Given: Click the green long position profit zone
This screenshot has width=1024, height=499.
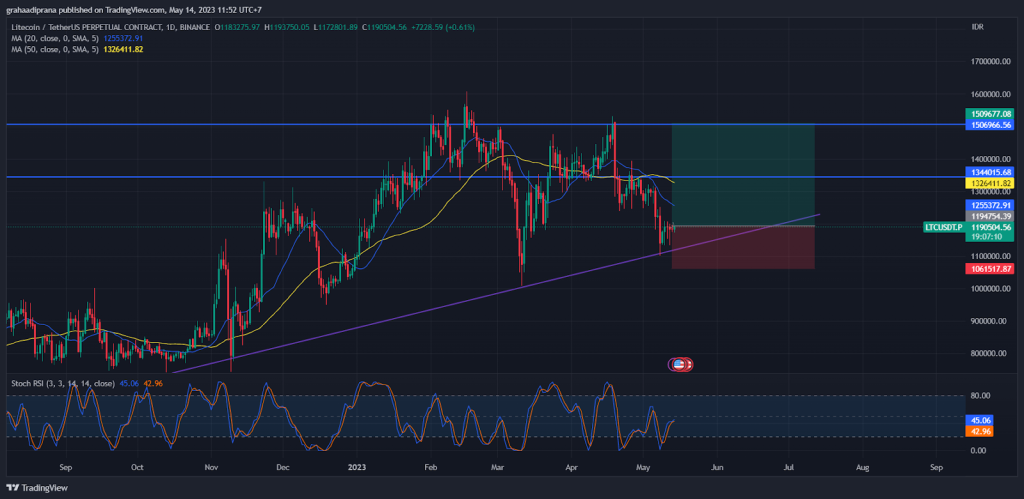Looking at the screenshot, I should (x=743, y=174).
